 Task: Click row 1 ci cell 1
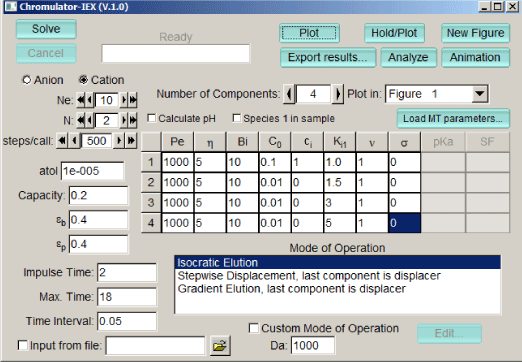(x=307, y=162)
